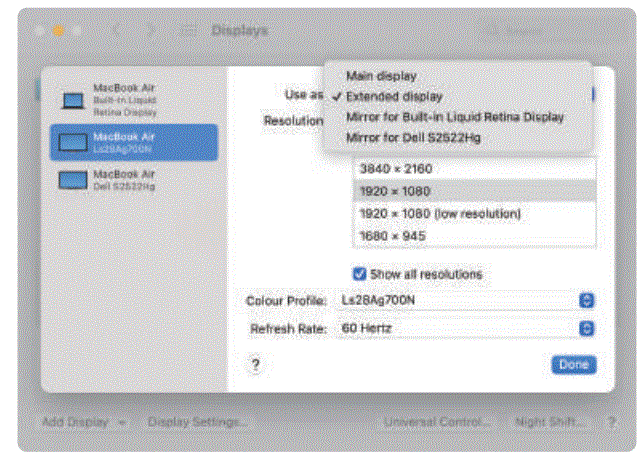642x454 pixels.
Task: Click the built-in laptop display icon
Action: pyautogui.click(x=73, y=101)
